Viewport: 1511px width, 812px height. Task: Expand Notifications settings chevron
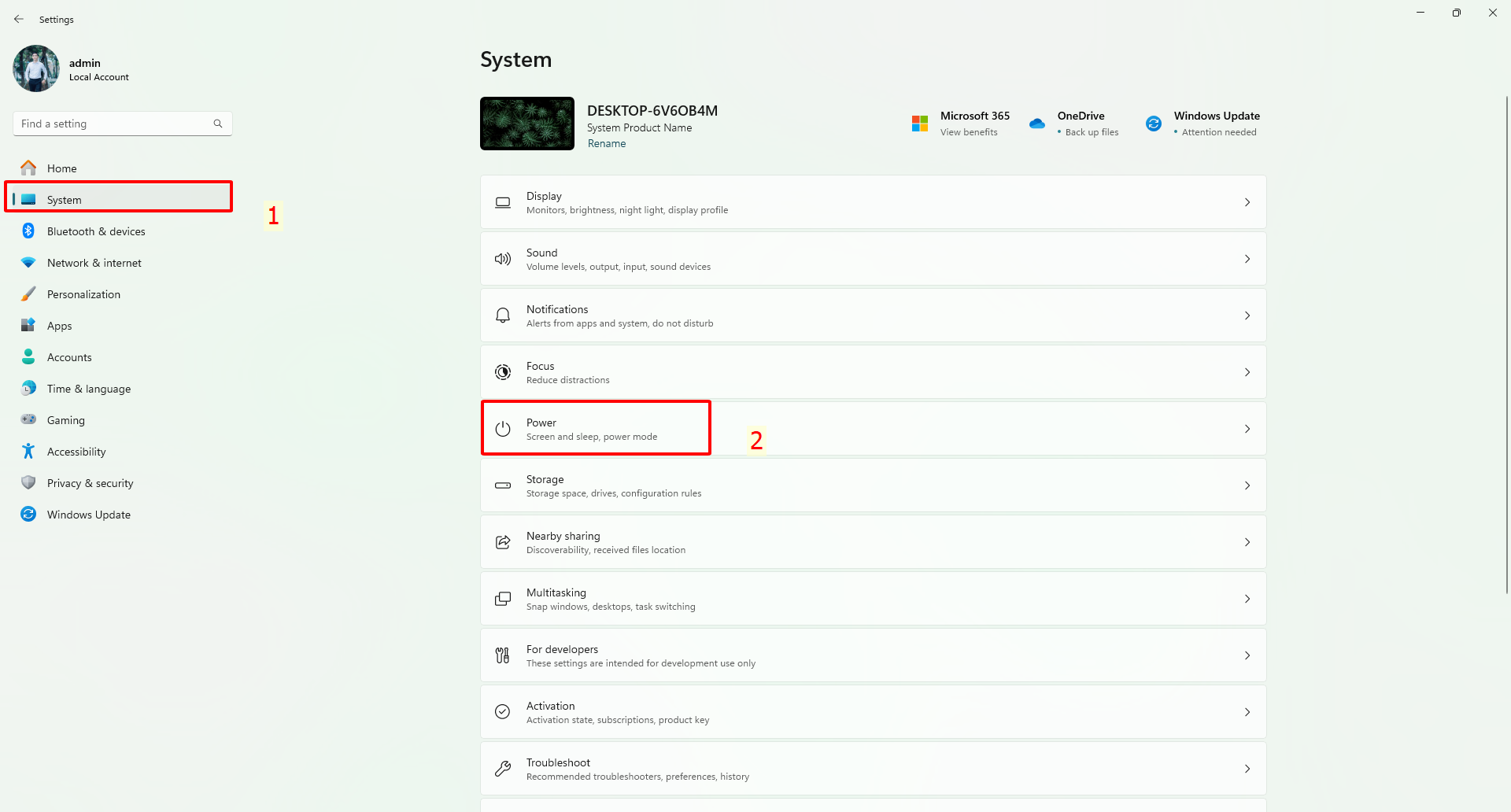[x=1247, y=316]
